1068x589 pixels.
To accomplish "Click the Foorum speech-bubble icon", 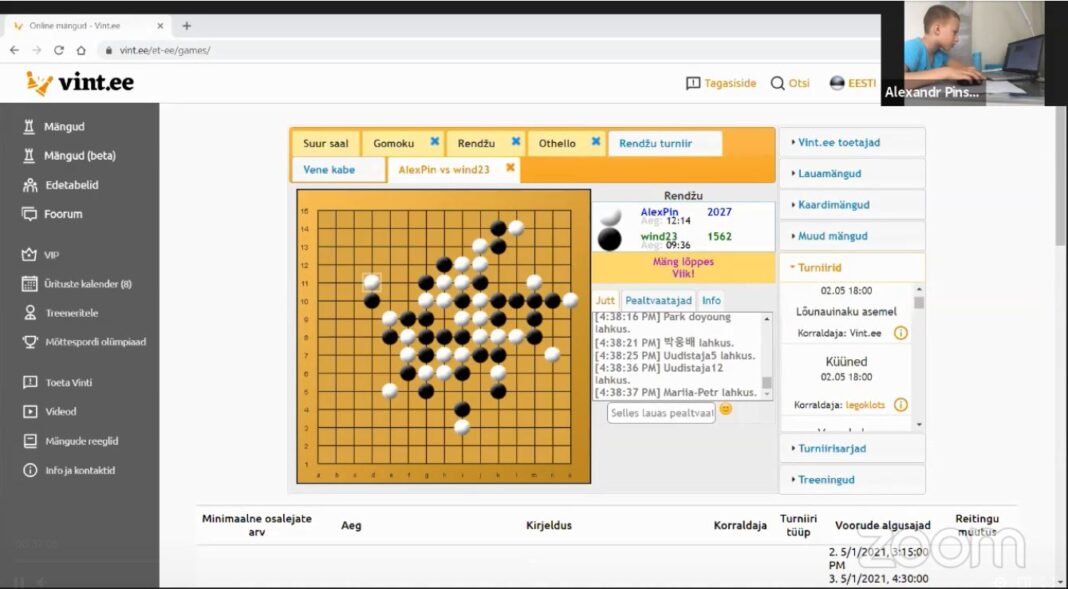I will (x=29, y=214).
